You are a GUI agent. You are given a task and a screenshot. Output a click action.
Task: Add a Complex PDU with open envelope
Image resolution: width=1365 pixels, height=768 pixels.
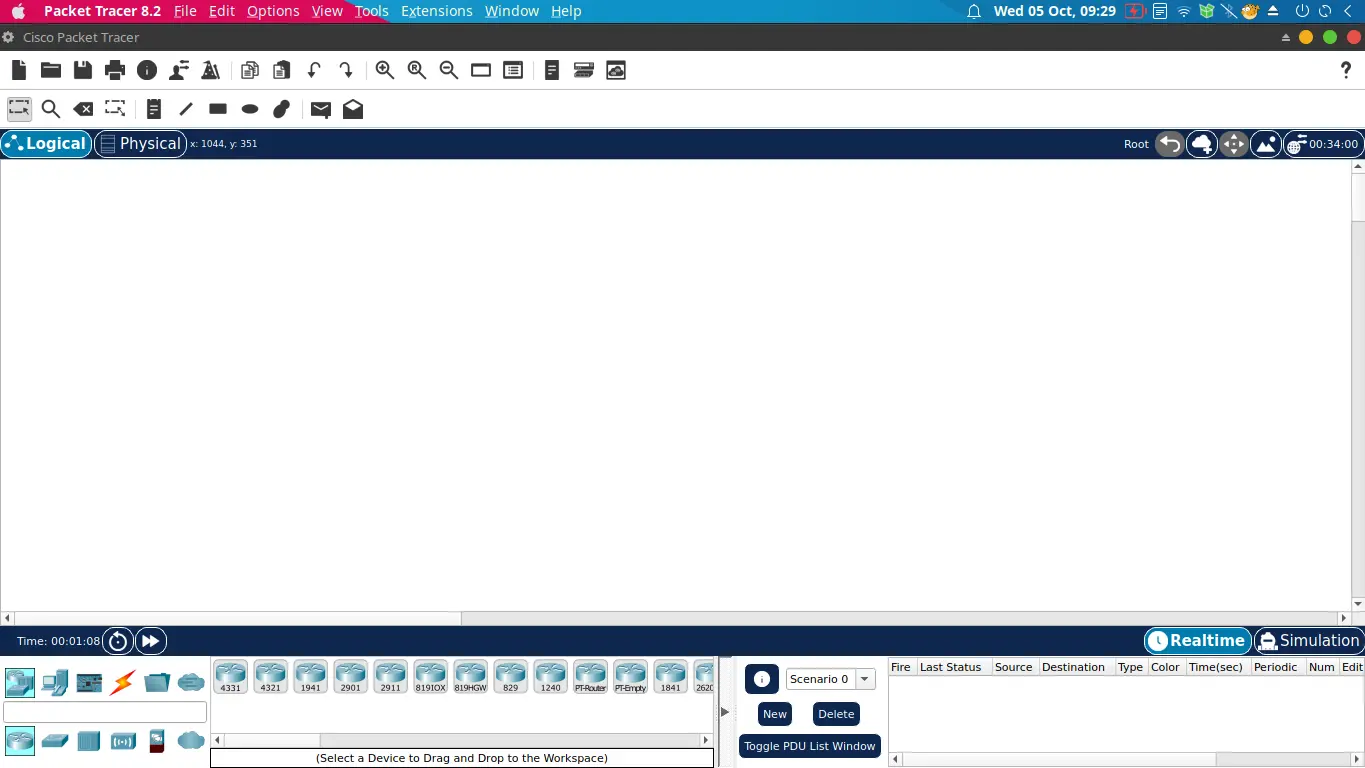[x=353, y=109]
